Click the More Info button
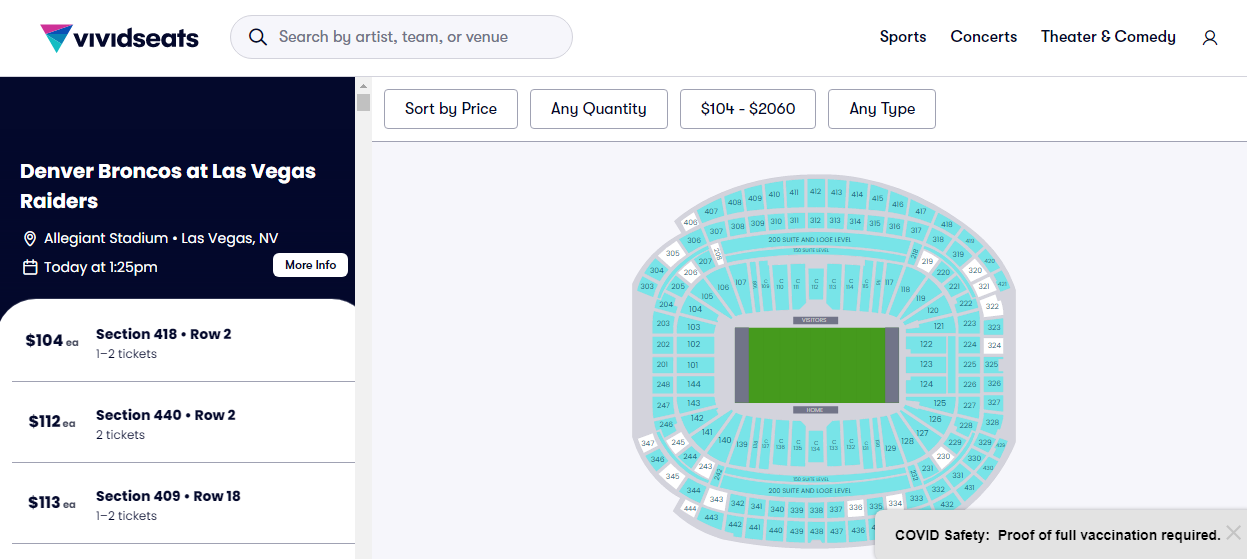1247x559 pixels. click(310, 265)
